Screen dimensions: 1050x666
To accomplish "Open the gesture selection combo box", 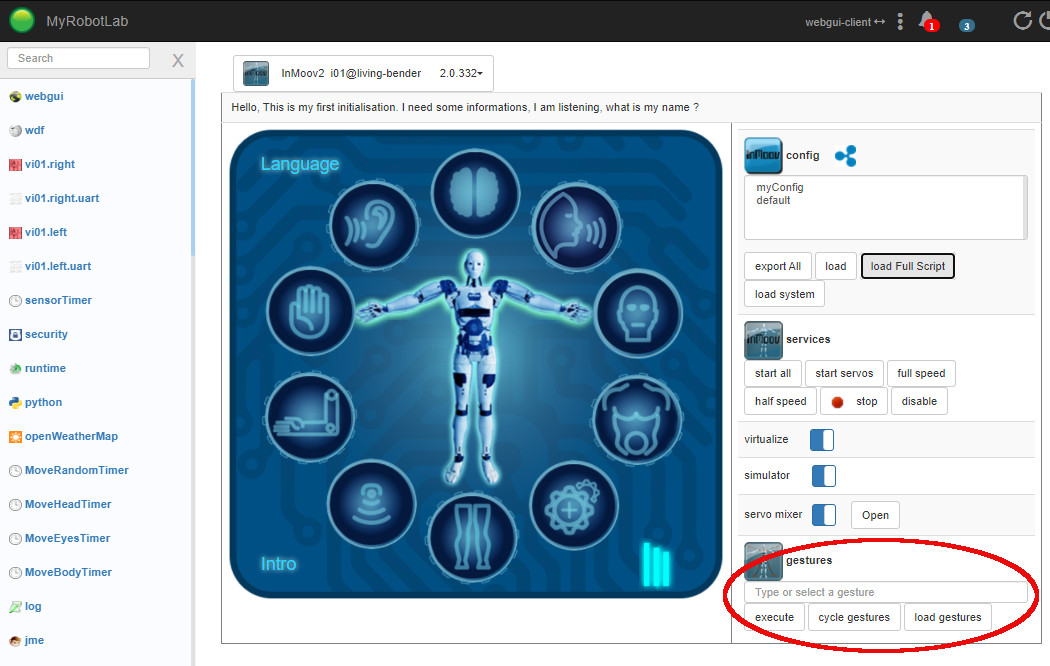I will [885, 592].
